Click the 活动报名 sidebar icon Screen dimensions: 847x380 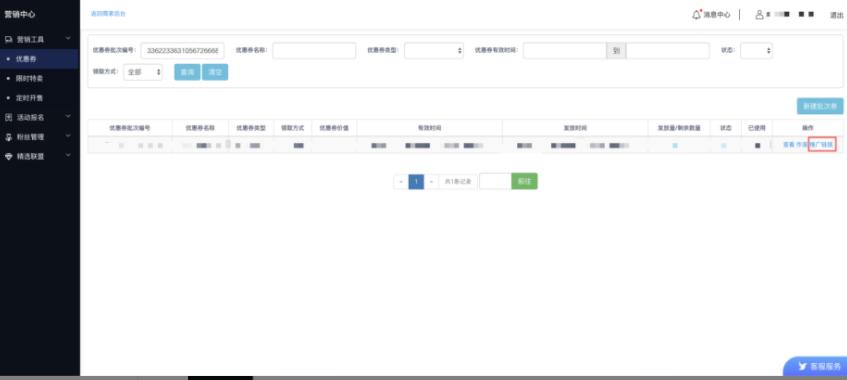8,117
